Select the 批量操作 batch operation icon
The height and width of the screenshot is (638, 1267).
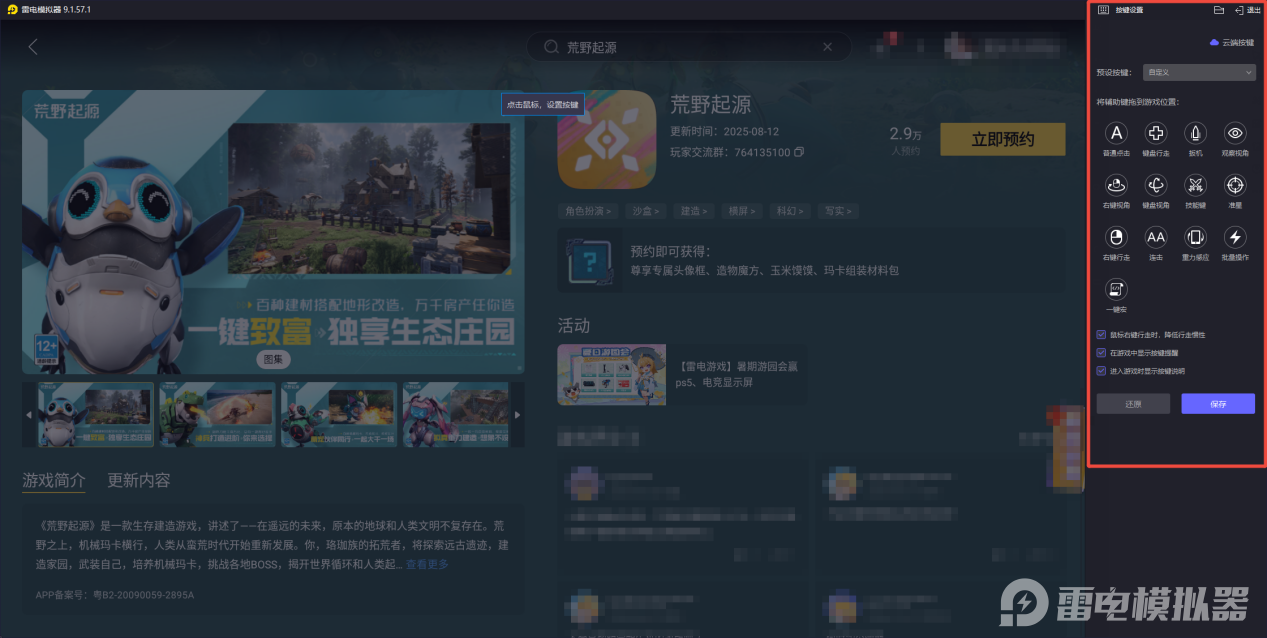[x=1234, y=238]
